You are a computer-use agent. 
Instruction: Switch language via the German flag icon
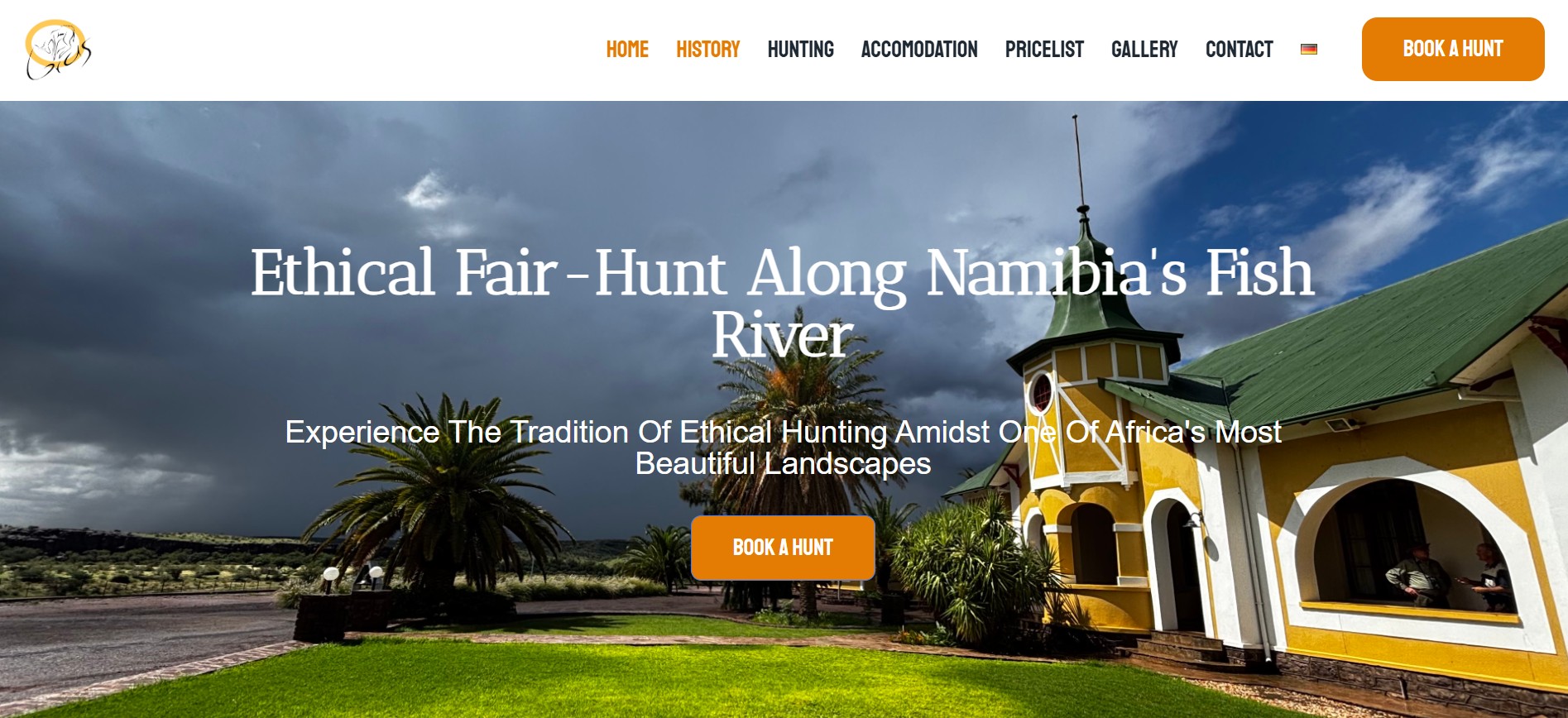tap(1309, 50)
